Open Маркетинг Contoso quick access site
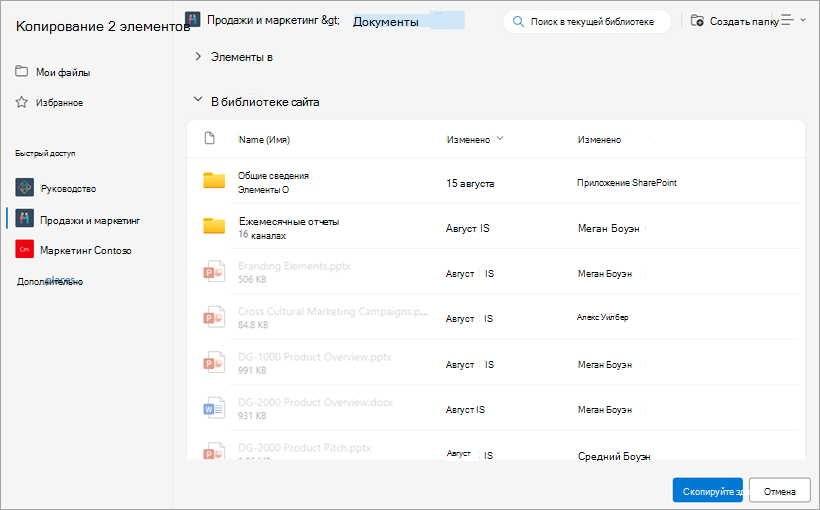Image resolution: width=820 pixels, height=510 pixels. click(86, 251)
